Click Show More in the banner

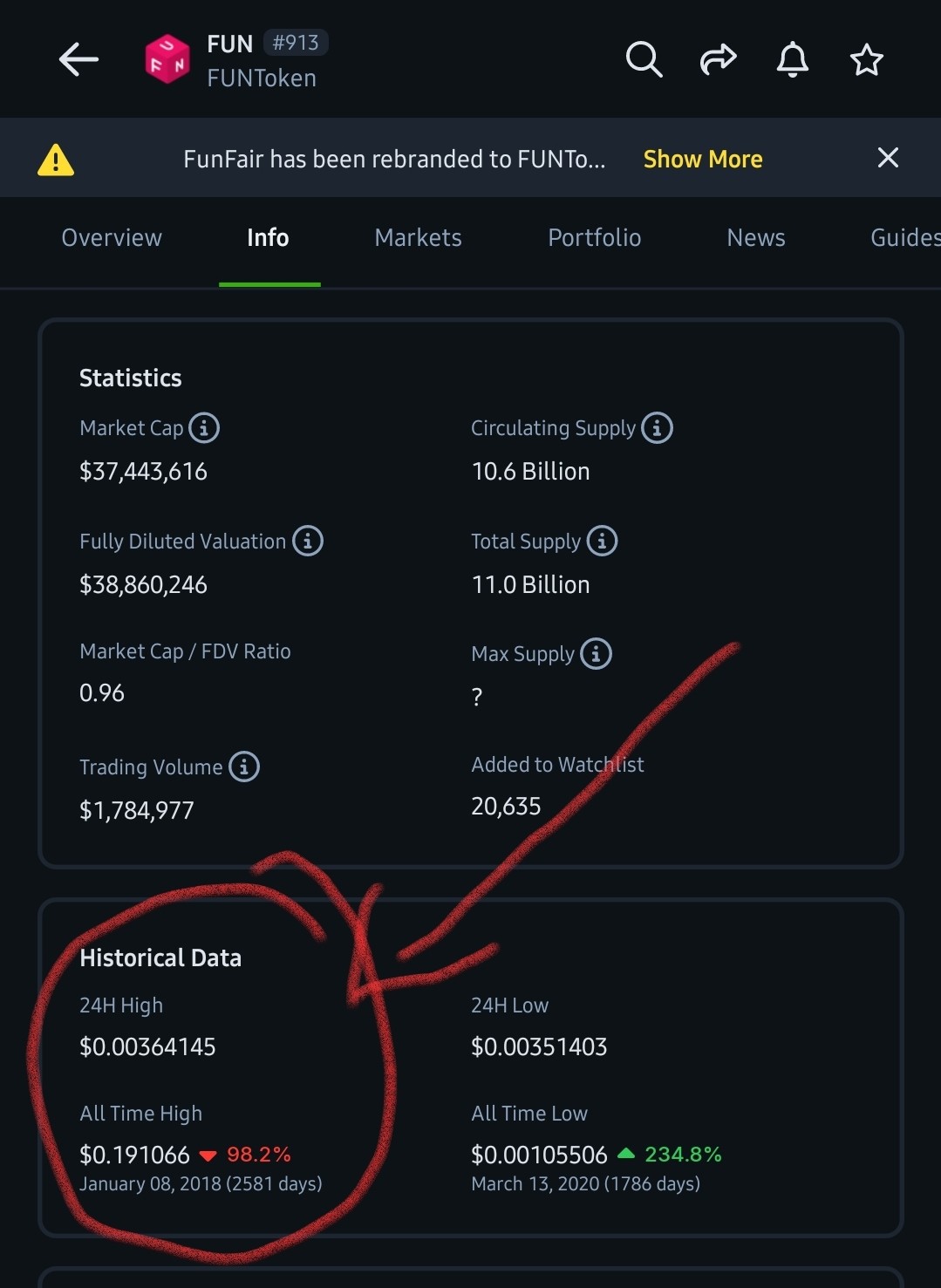703,160
